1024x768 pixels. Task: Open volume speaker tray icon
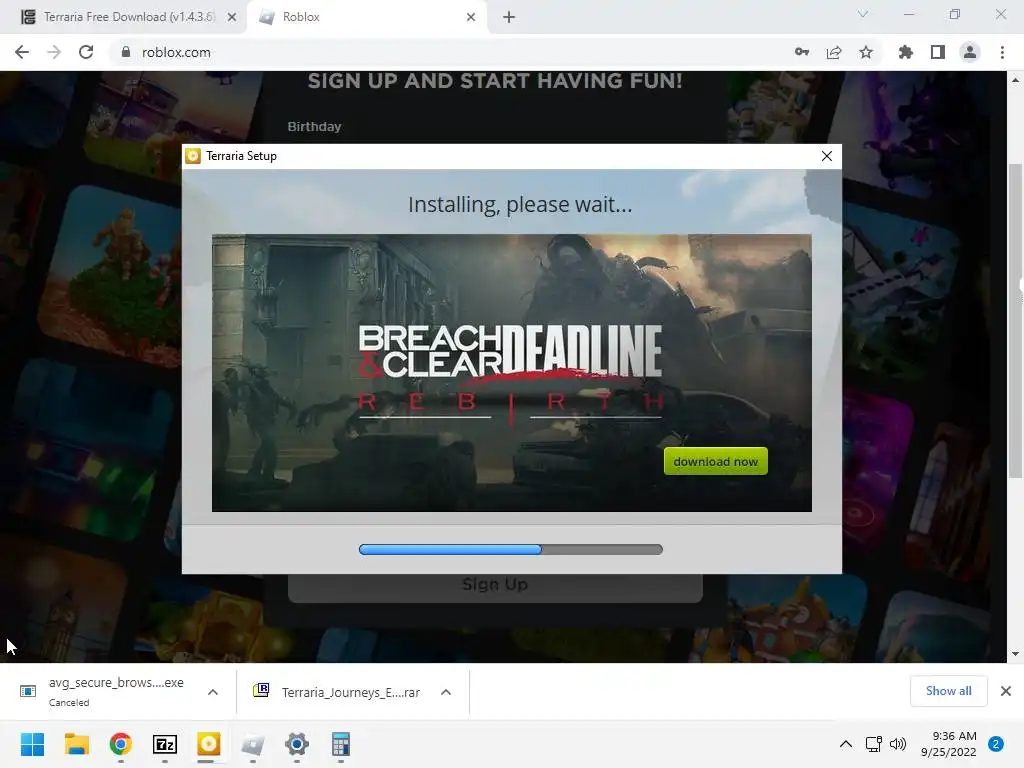pyautogui.click(x=898, y=744)
